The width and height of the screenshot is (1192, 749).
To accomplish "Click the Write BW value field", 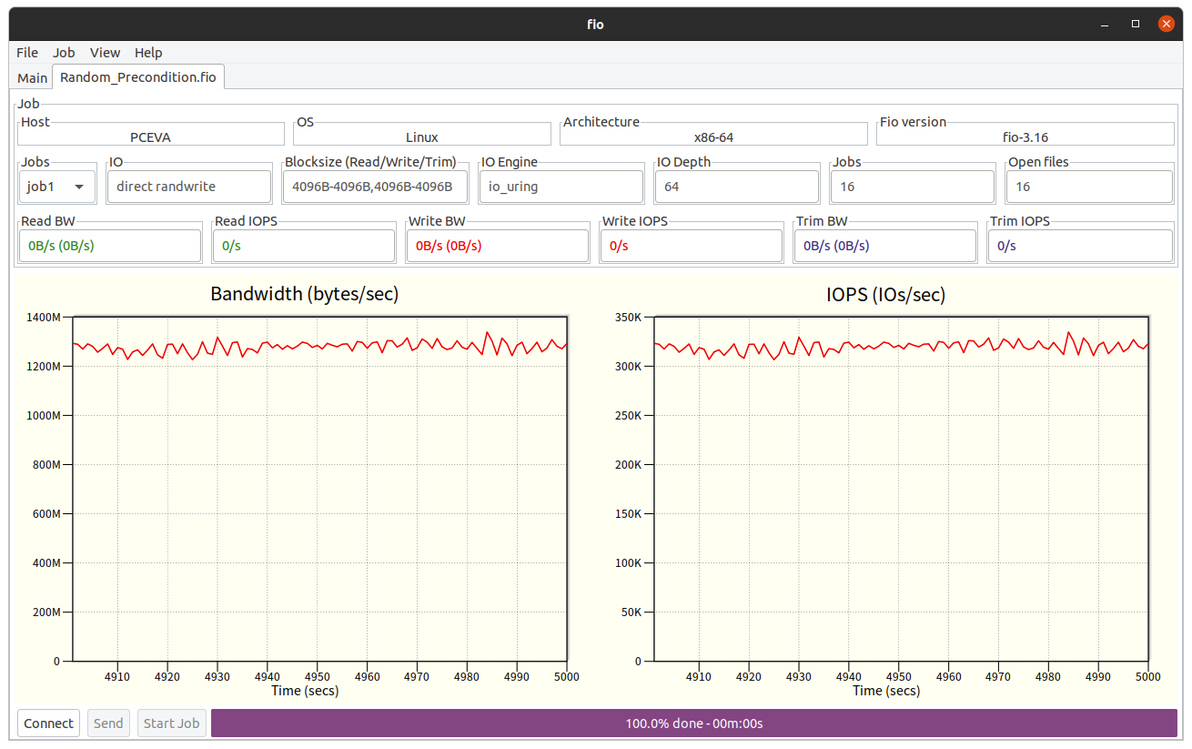I will click(497, 246).
